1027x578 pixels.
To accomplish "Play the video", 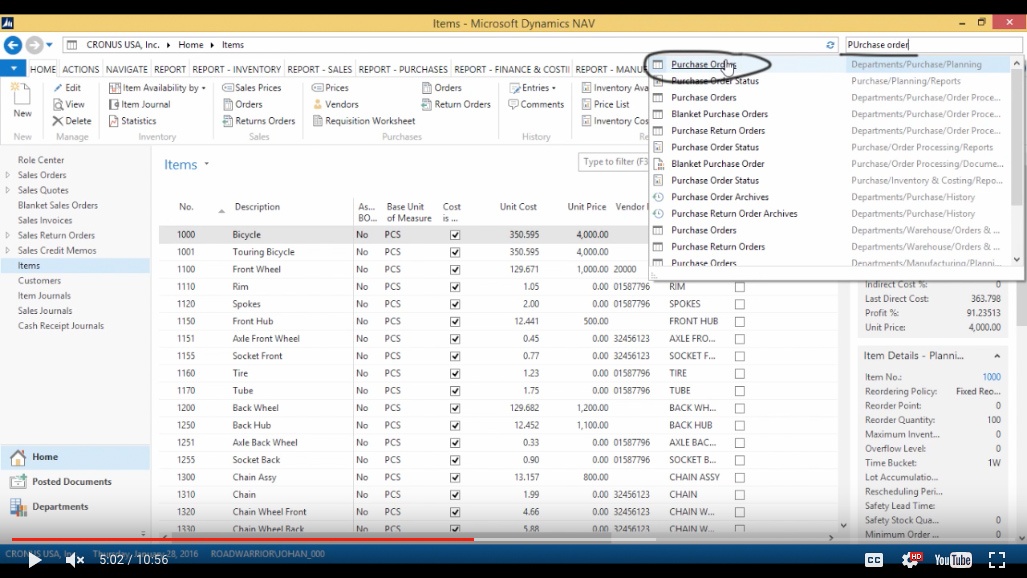I will (33, 560).
